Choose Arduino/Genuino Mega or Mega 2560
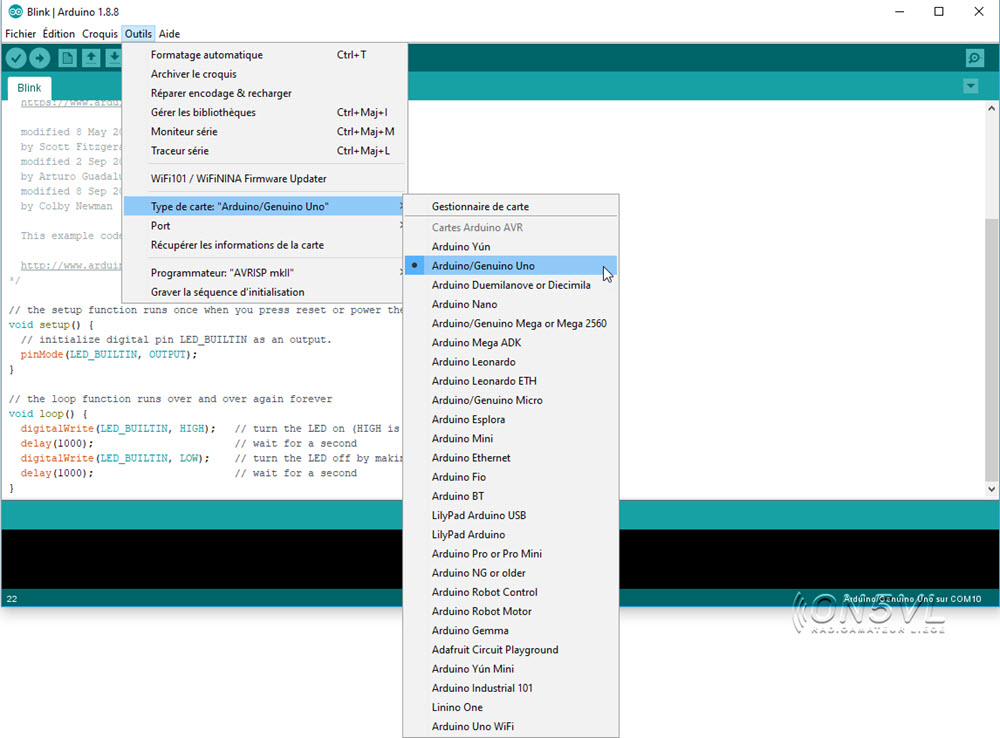This screenshot has height=738, width=1000. (x=511, y=323)
